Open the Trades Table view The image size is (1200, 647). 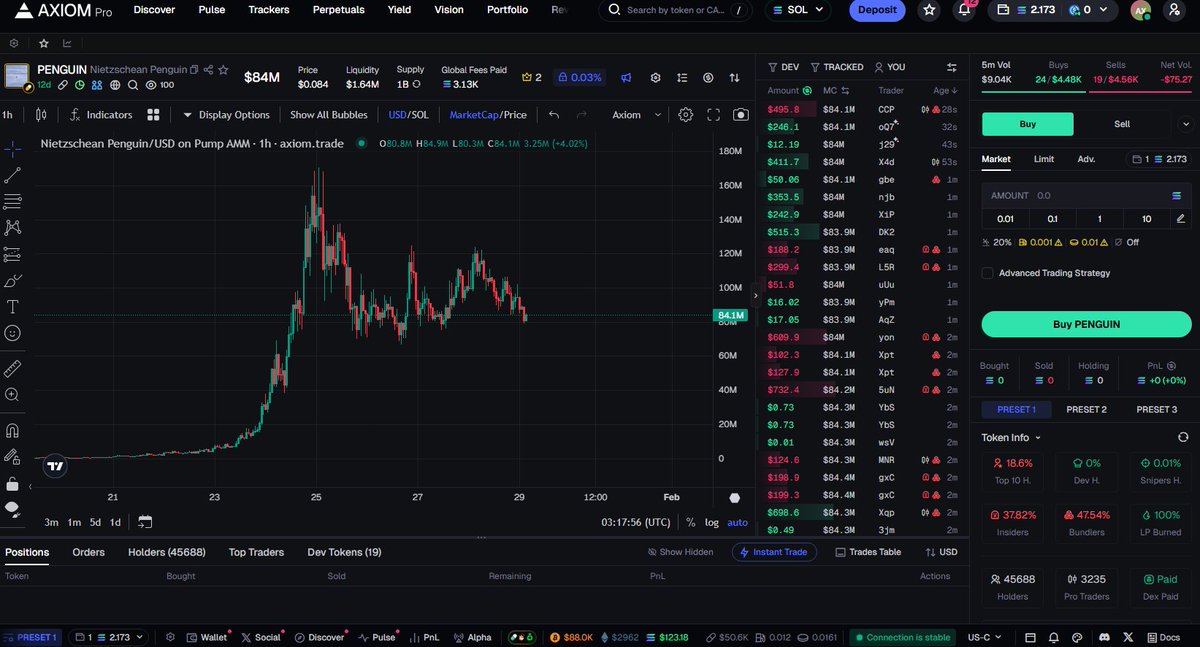pos(868,552)
